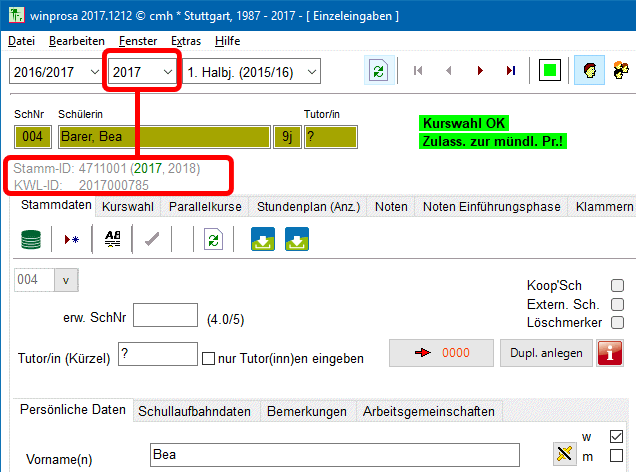
Task: Click the refresh icon in Stammdaten toolbar
Action: pos(212,240)
